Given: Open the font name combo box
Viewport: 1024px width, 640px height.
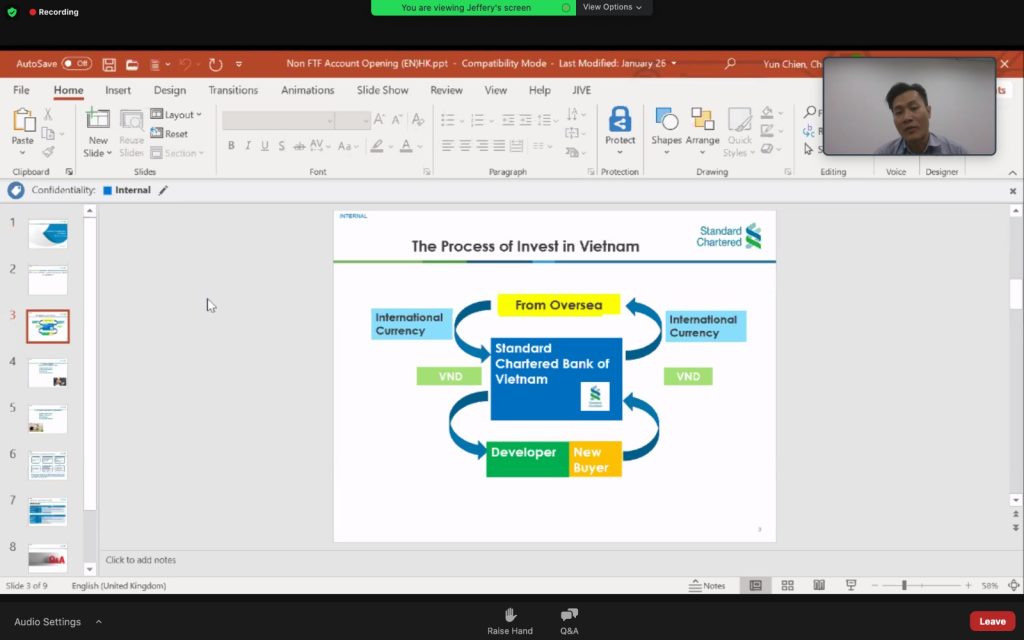Looking at the screenshot, I should point(278,120).
